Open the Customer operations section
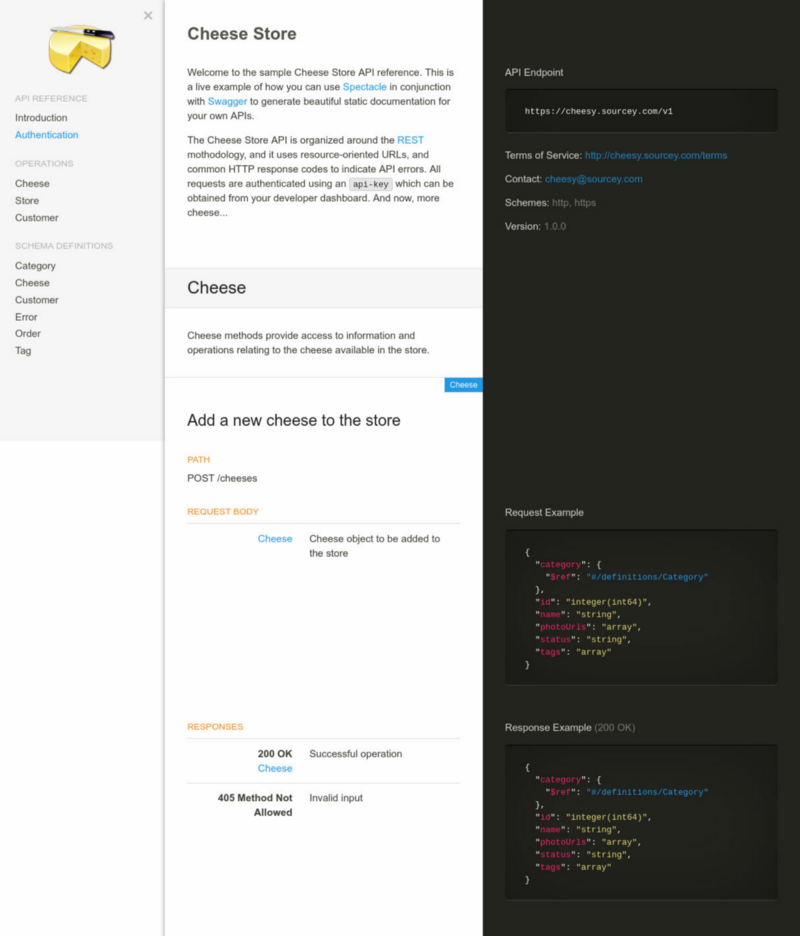The height and width of the screenshot is (936, 800). (36, 217)
